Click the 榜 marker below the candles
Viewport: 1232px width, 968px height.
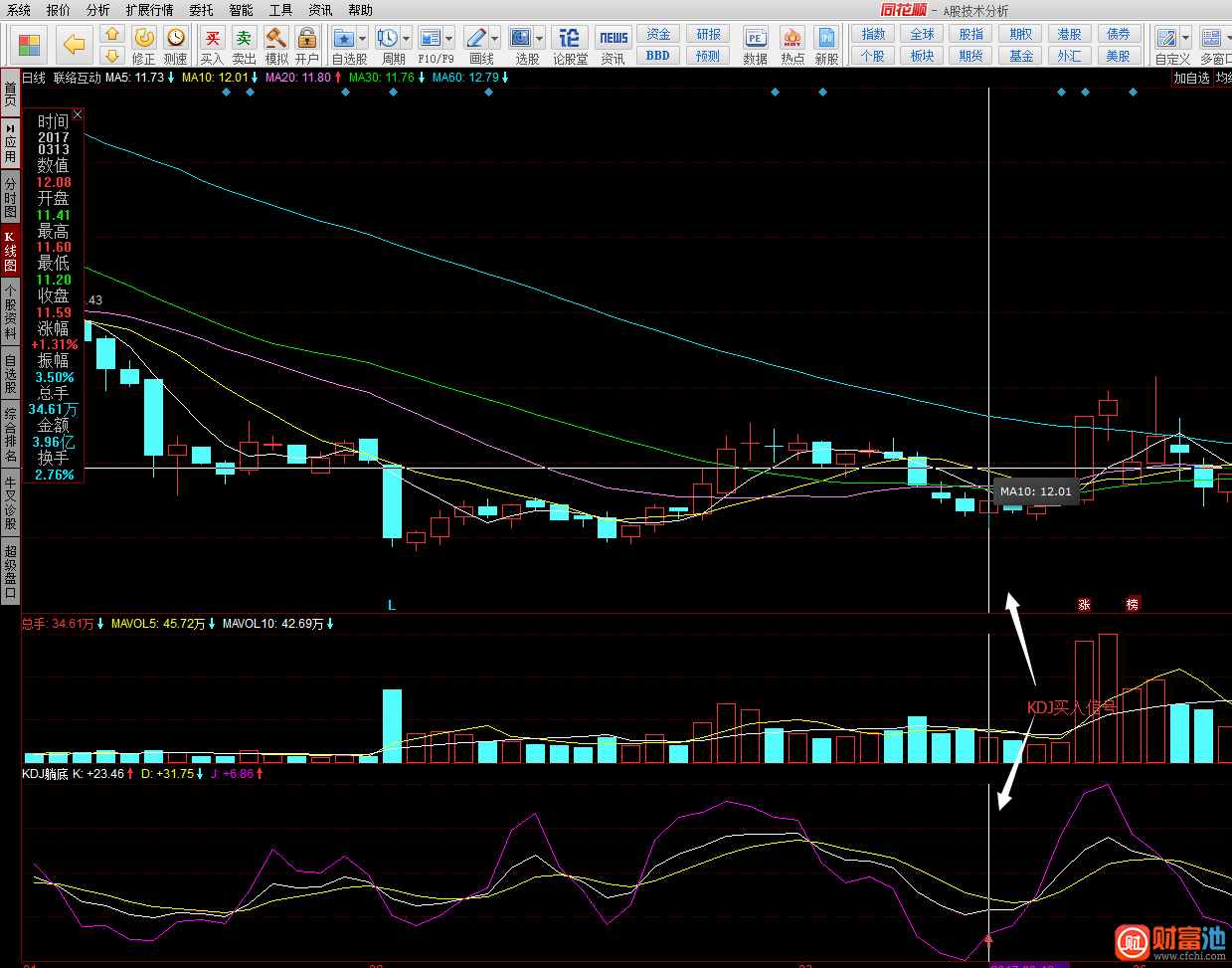click(1132, 604)
